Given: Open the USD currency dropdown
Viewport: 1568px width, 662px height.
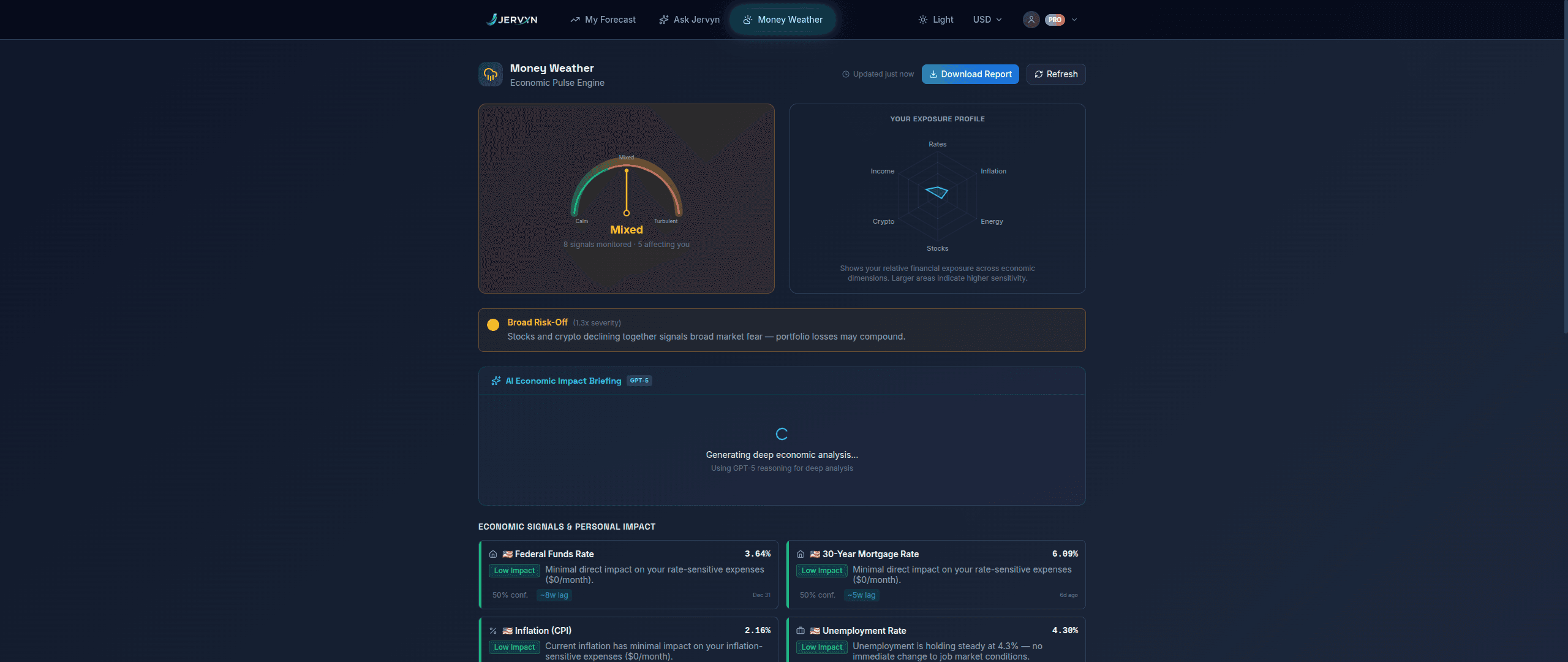Looking at the screenshot, I should point(987,20).
